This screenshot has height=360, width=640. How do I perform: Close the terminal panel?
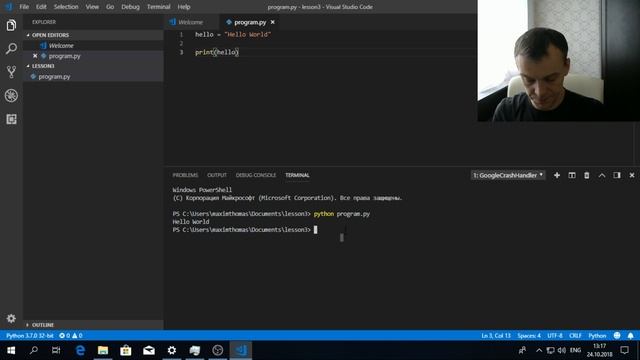632,175
